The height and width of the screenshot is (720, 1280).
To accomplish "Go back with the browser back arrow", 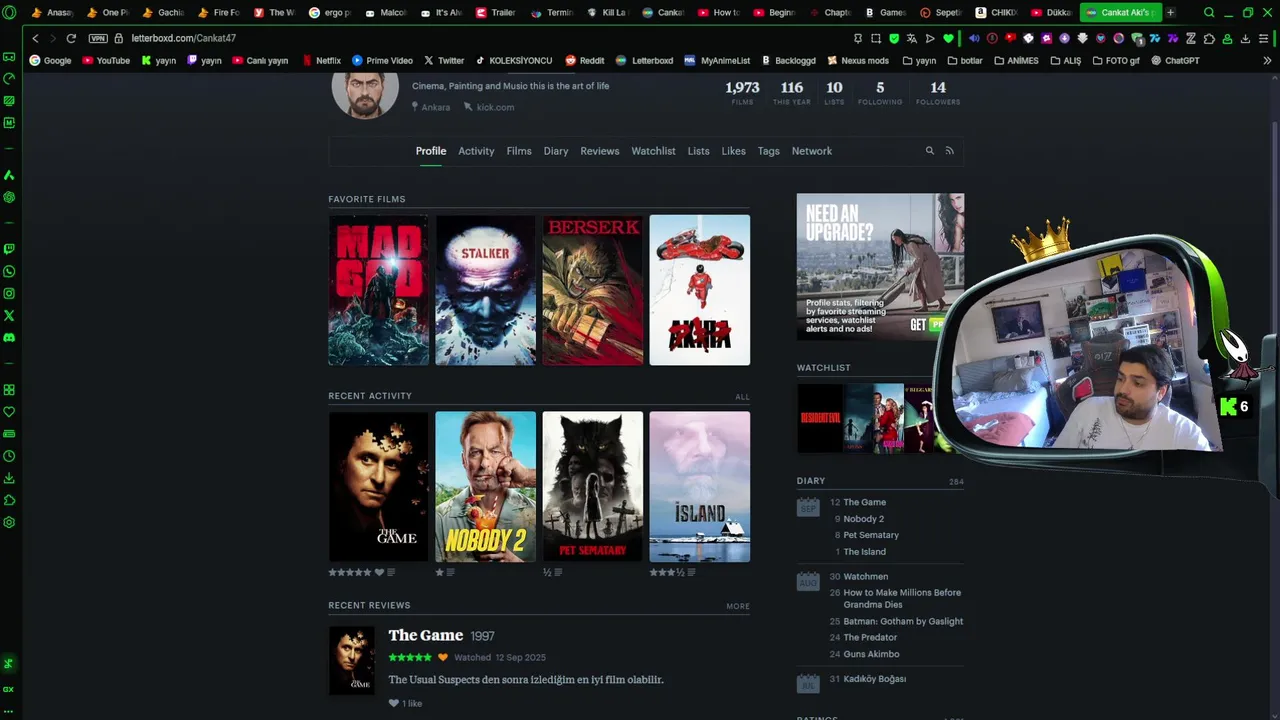I will click(35, 38).
